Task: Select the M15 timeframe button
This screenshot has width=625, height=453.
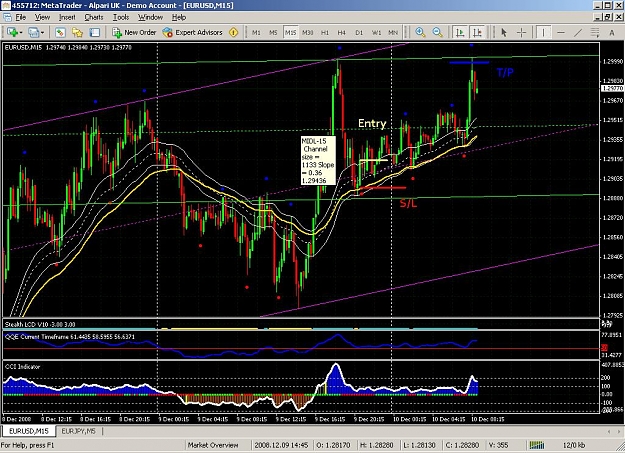Action: (x=290, y=33)
